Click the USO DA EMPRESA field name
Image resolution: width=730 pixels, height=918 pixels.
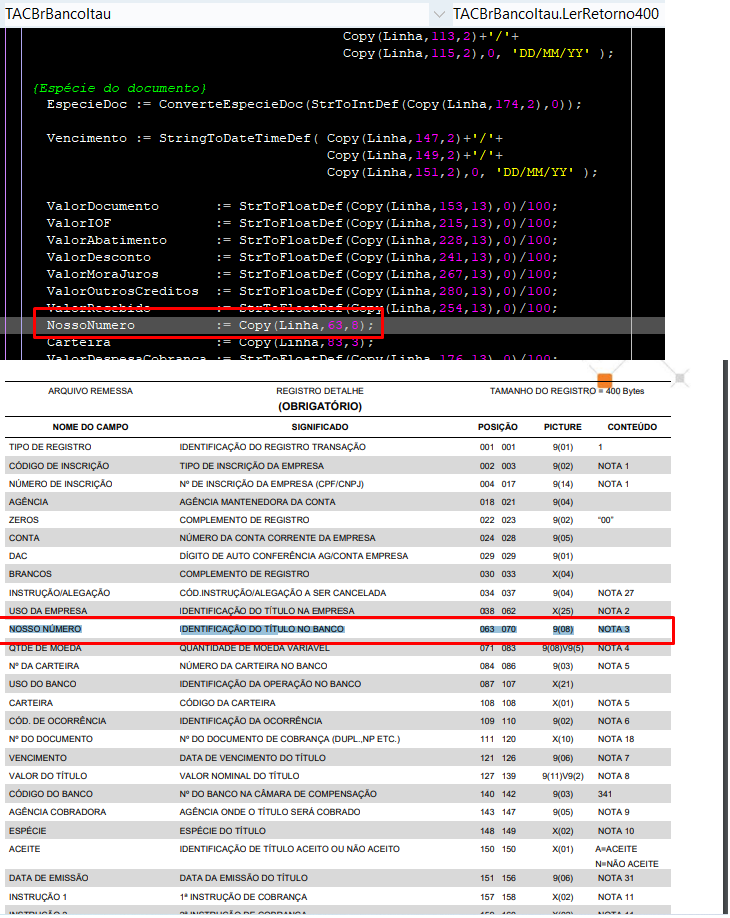click(x=47, y=611)
